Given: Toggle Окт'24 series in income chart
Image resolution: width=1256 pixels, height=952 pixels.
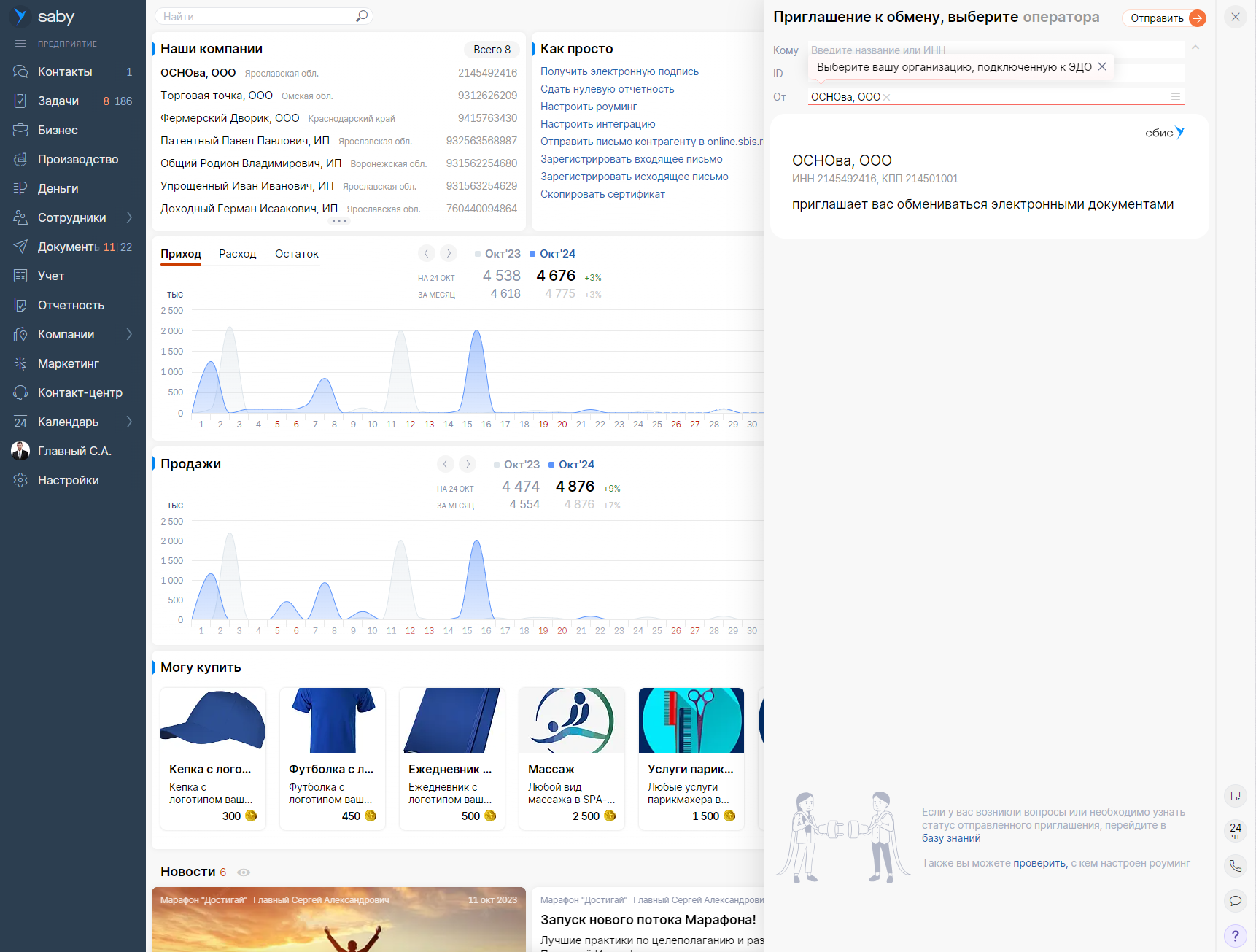Looking at the screenshot, I should click(x=552, y=254).
